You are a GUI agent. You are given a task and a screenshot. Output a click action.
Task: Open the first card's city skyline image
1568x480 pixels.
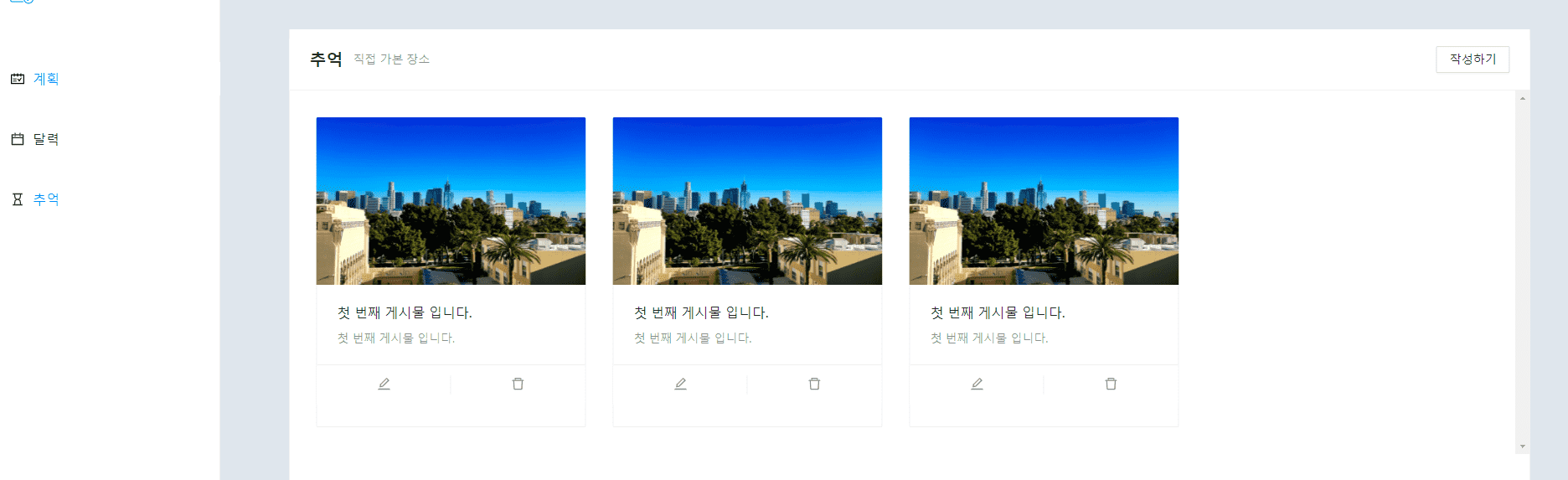tap(451, 201)
